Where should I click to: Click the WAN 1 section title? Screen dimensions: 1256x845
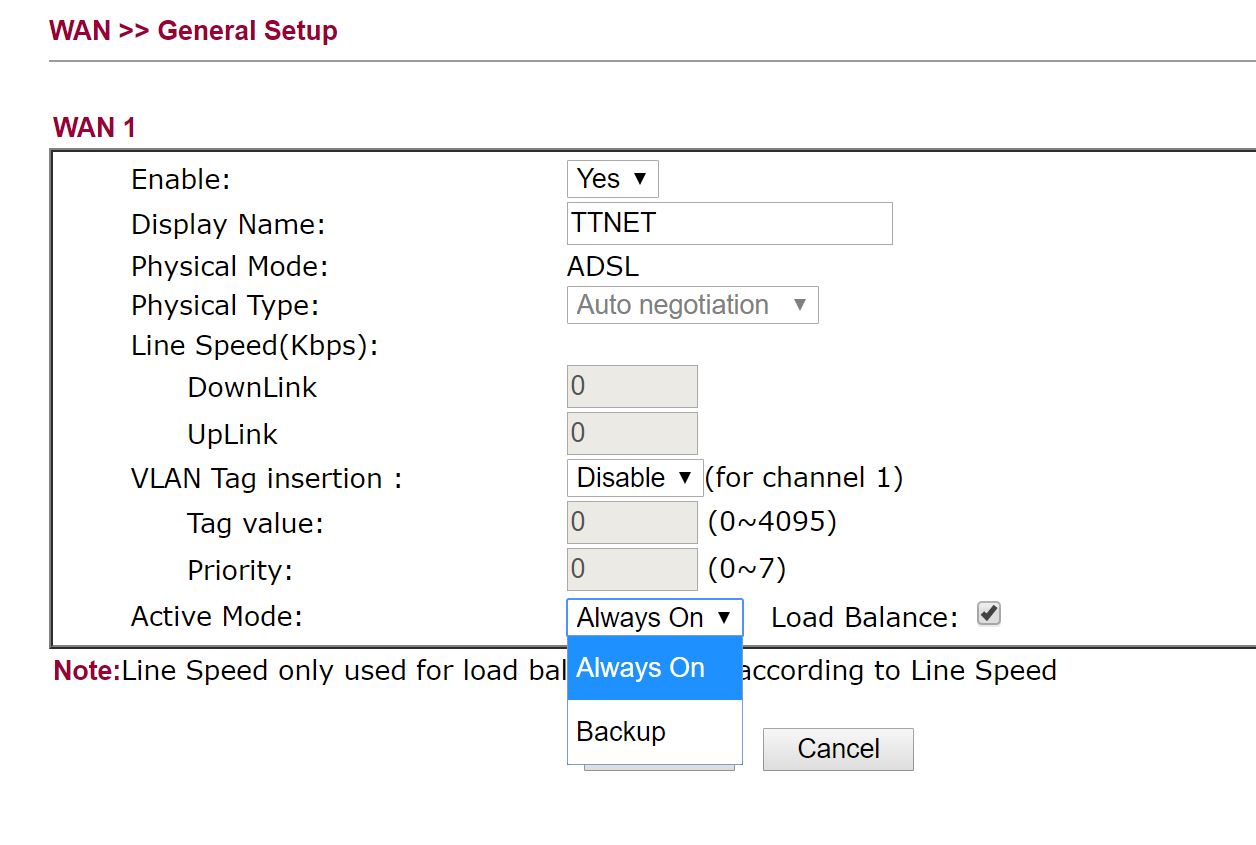(x=94, y=128)
